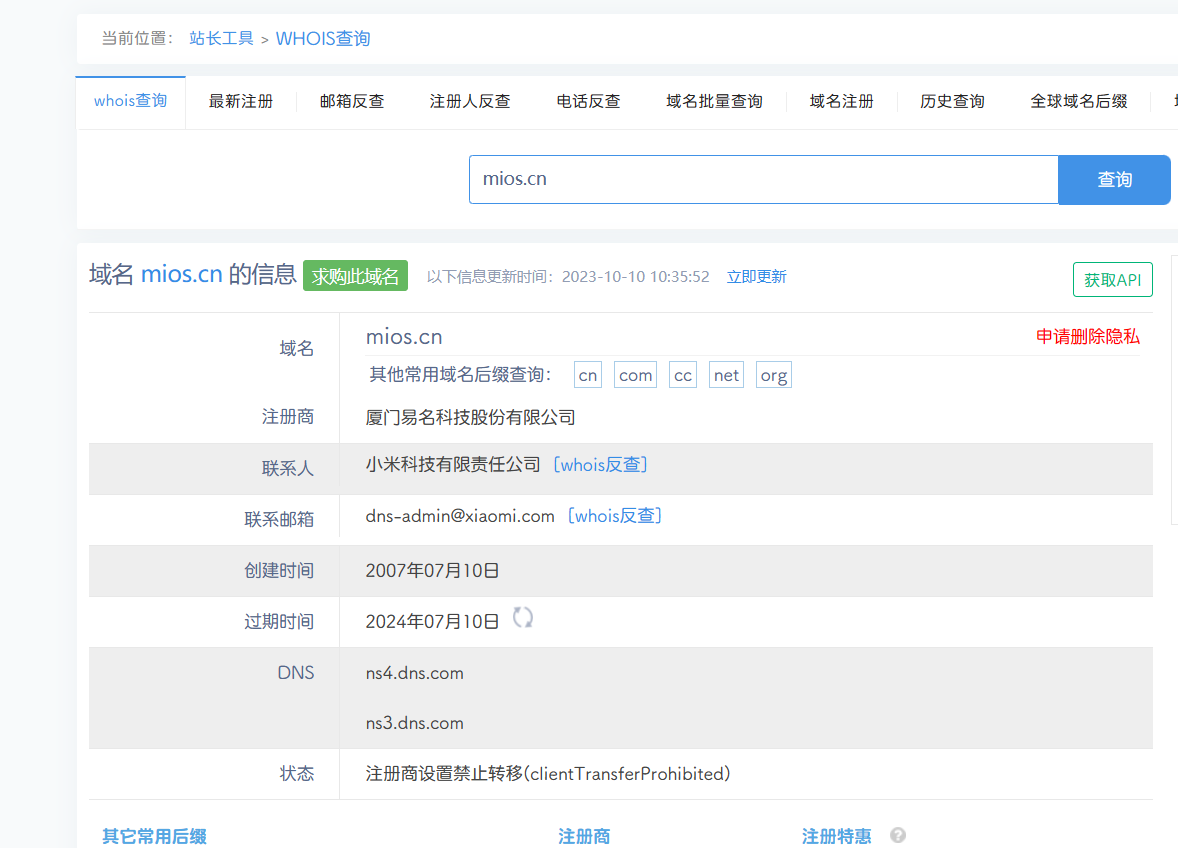Click the 立即更新 link
The height and width of the screenshot is (848, 1178).
[x=757, y=276]
